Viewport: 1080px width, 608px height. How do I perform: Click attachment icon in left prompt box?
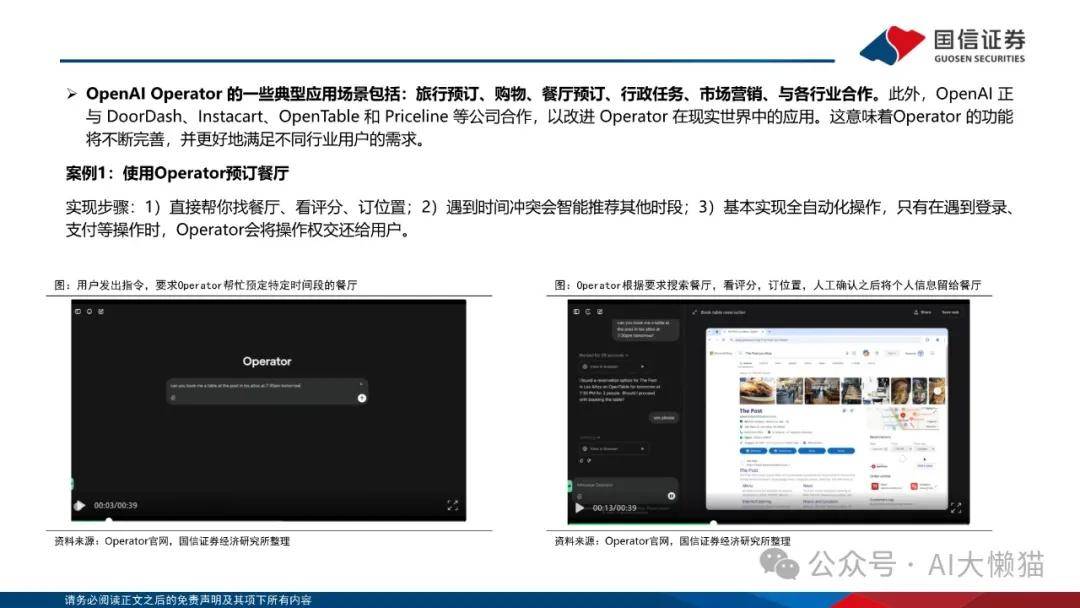(x=173, y=397)
